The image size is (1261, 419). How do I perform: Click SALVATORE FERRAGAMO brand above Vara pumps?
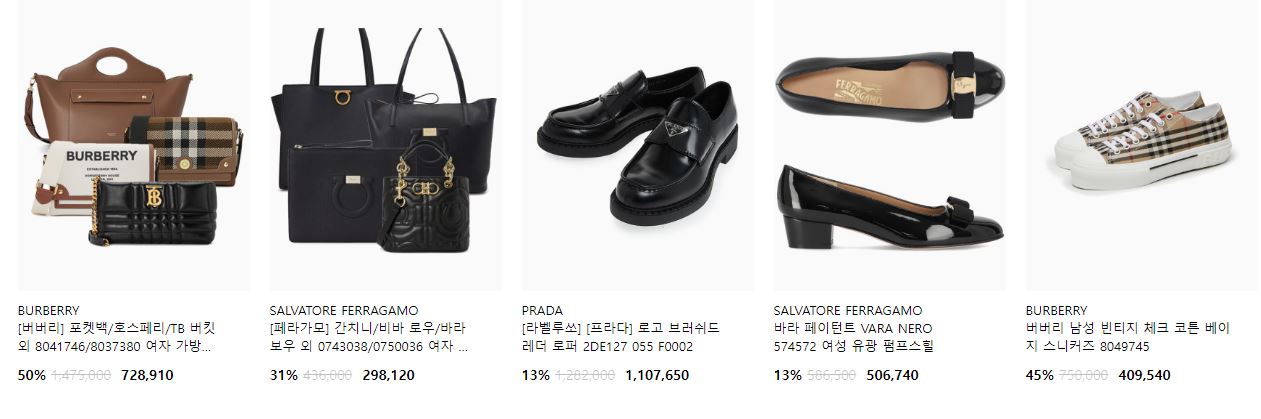(848, 311)
